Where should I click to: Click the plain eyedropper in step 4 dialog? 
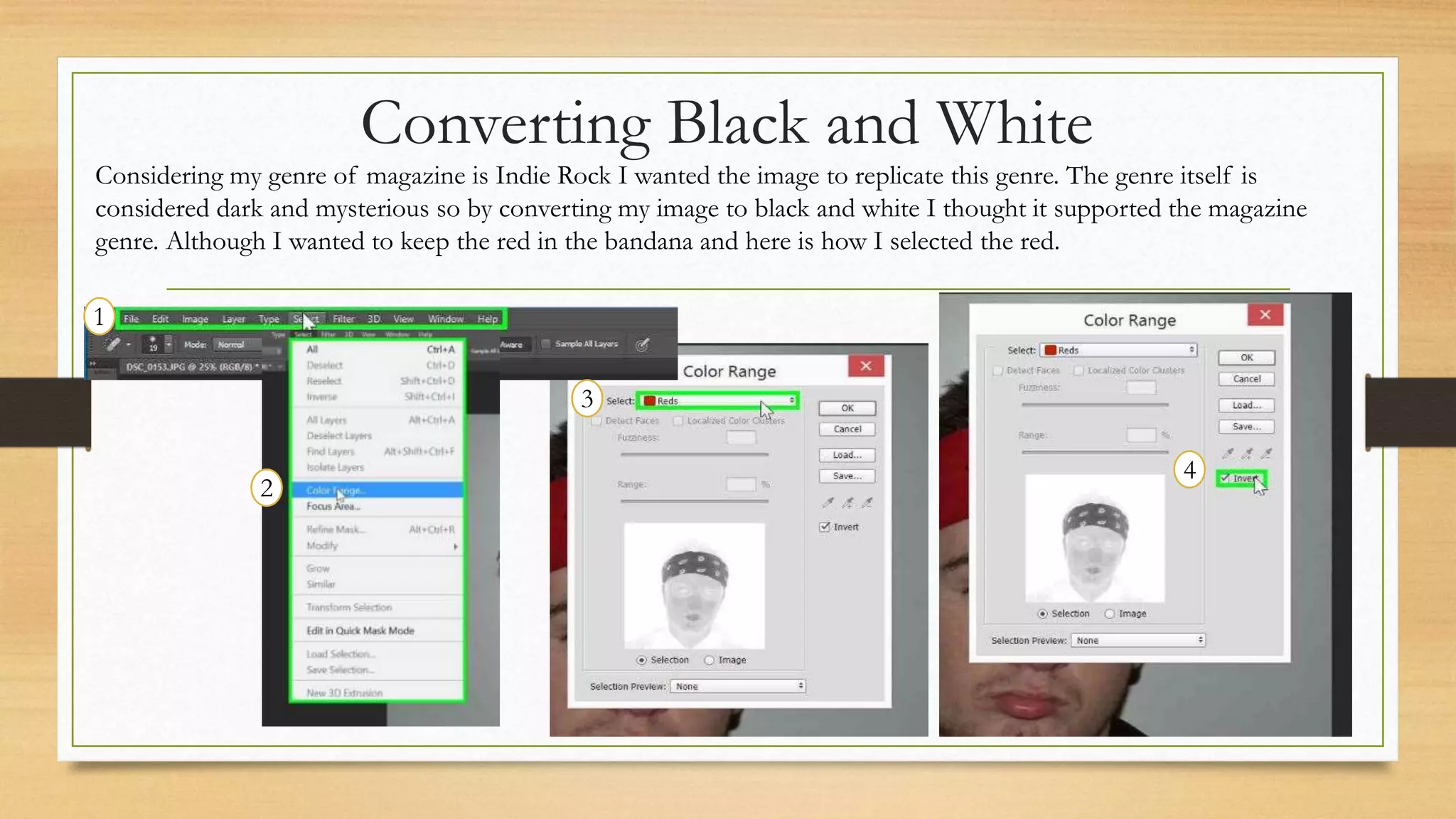click(x=1228, y=454)
